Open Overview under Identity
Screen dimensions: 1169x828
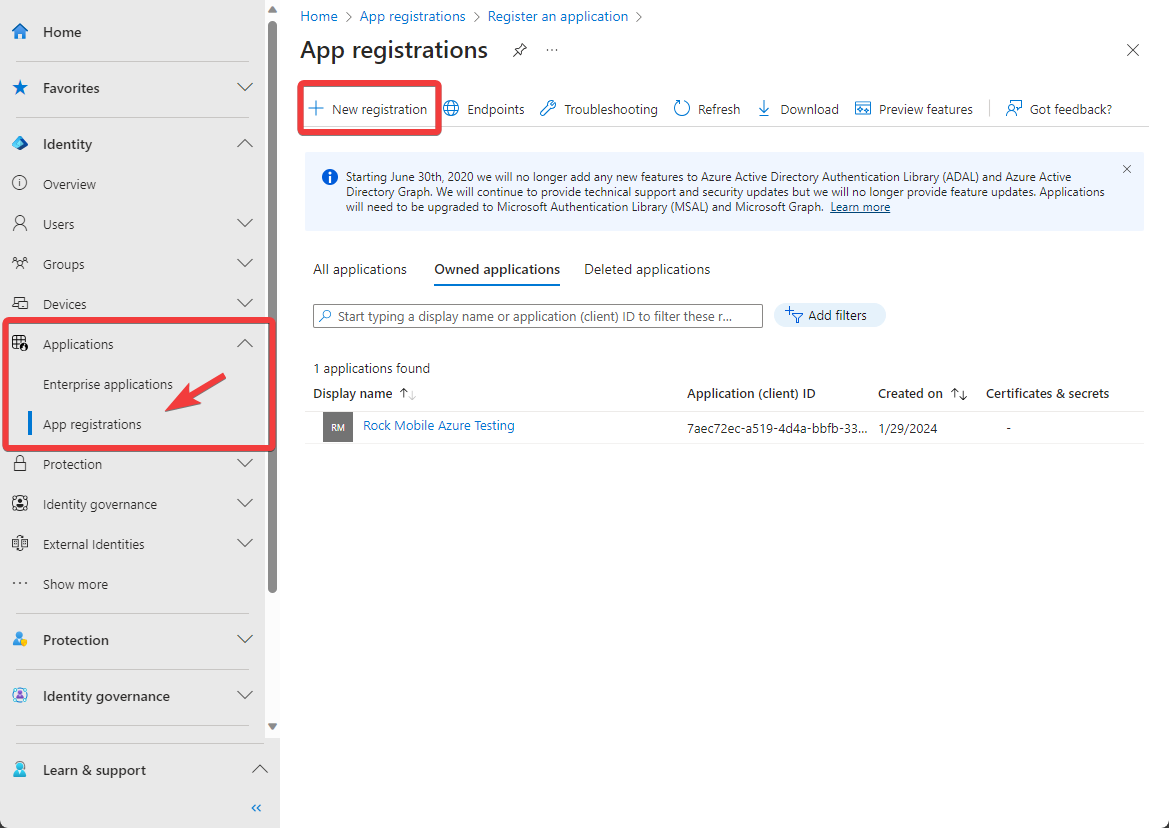(x=69, y=184)
